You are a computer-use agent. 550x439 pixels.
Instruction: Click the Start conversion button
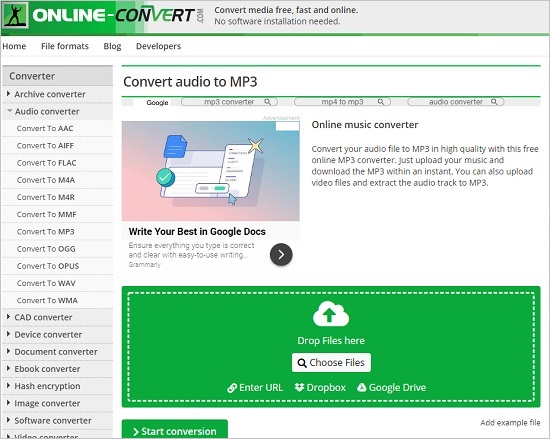point(175,429)
